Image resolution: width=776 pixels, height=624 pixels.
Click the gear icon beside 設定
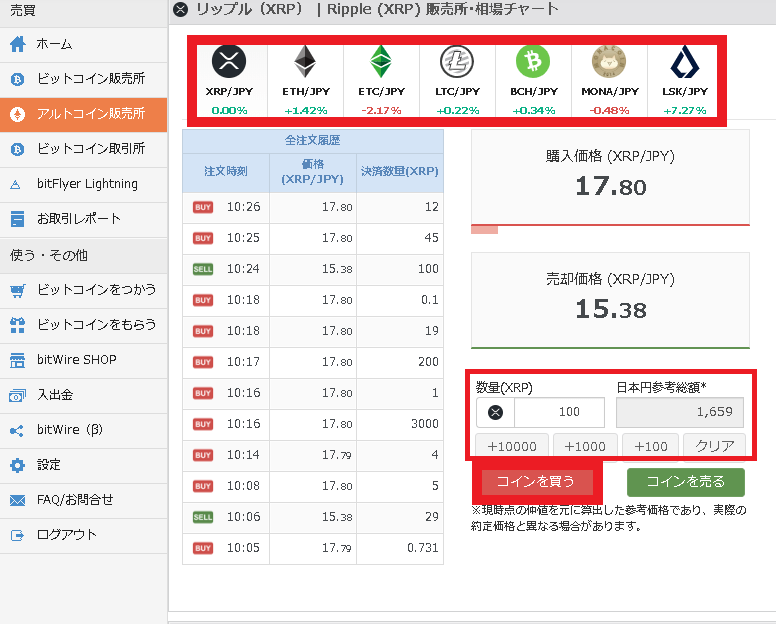coord(18,465)
